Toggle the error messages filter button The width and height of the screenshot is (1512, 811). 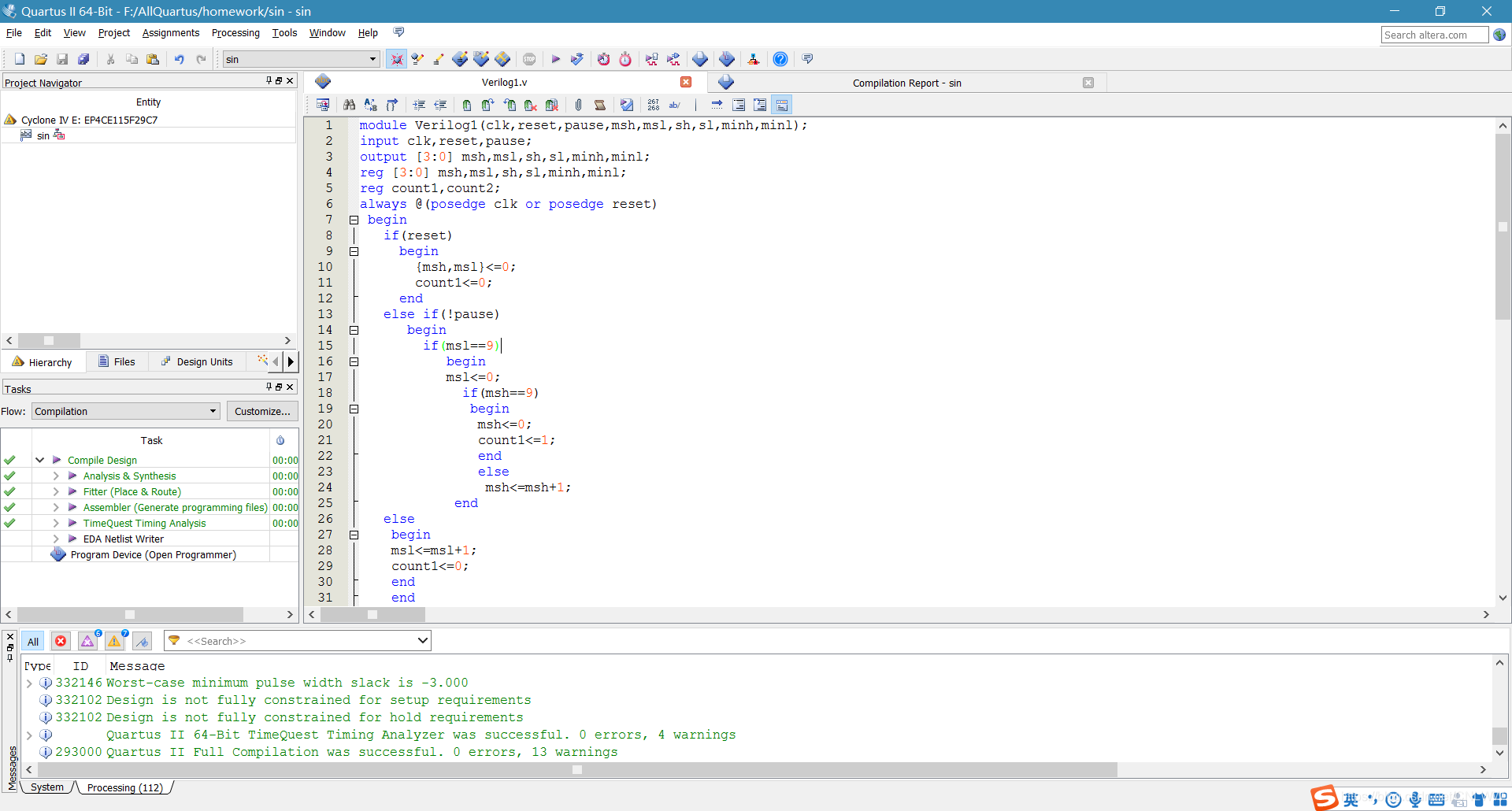point(61,642)
